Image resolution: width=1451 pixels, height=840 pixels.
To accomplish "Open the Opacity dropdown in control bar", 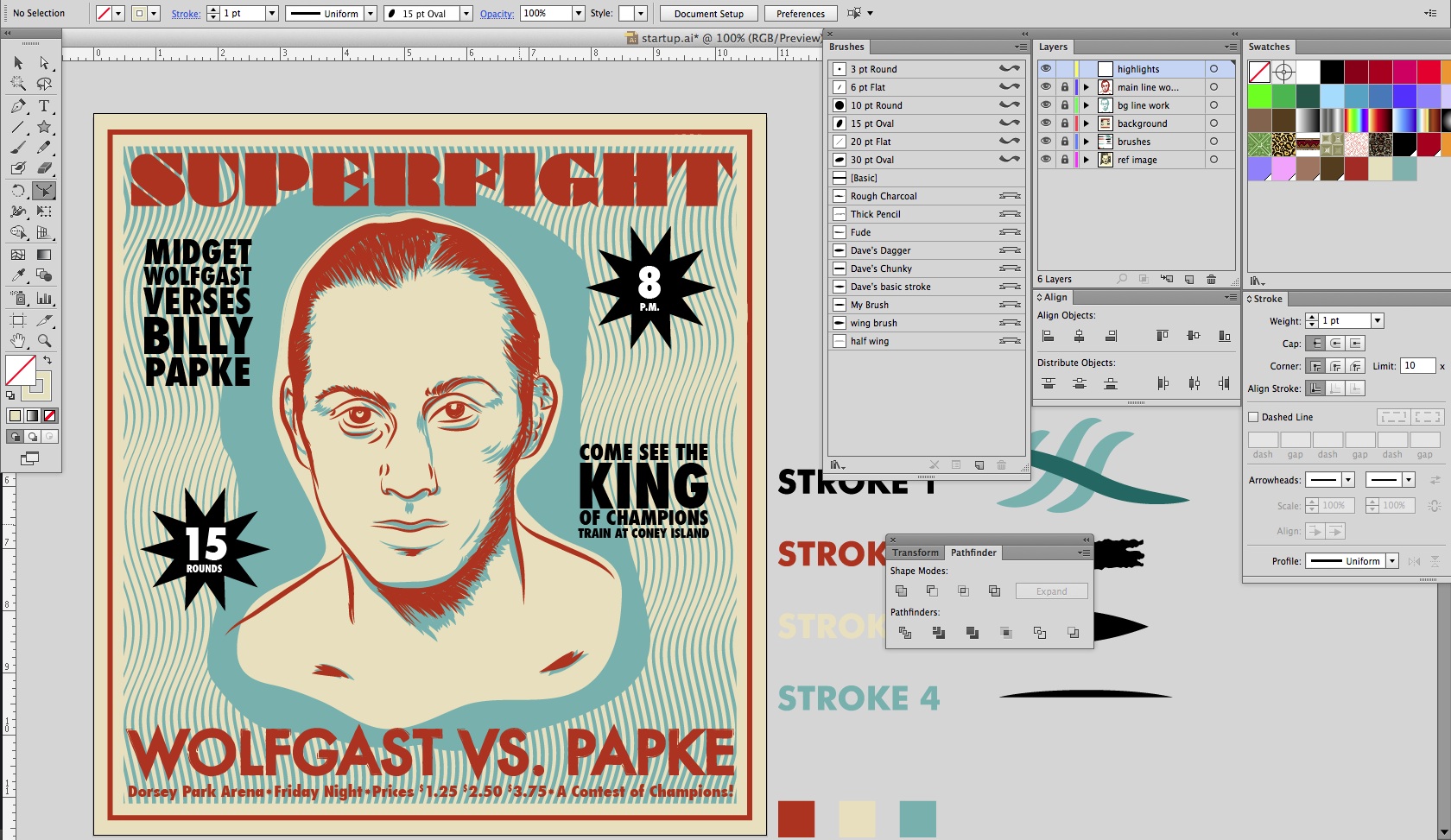I will tap(579, 14).
